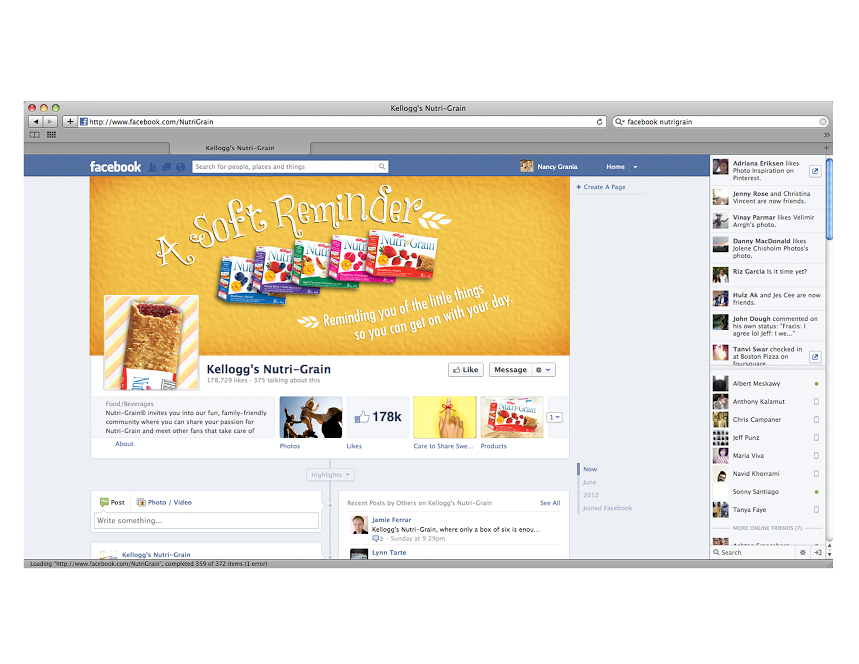Image resolution: width=859 pixels, height=664 pixels.
Task: Hide chat sidebar with arrow icon
Action: click(817, 552)
